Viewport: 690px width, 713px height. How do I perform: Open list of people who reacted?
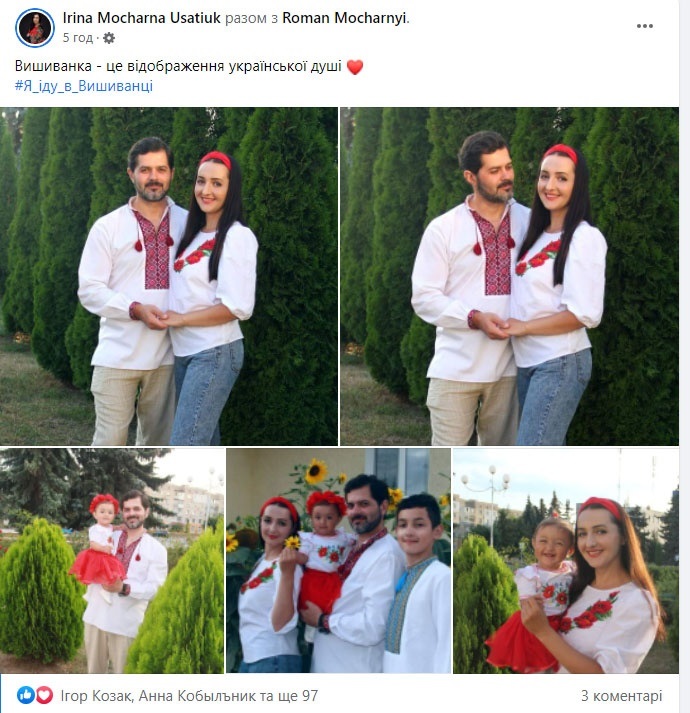(x=189, y=696)
